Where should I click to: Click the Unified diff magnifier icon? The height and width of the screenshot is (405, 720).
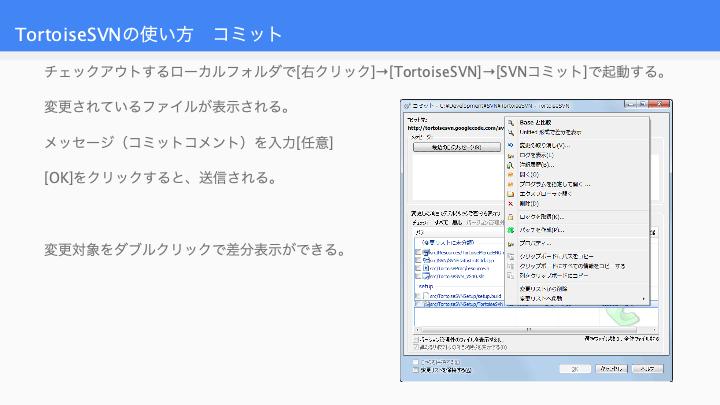[x=511, y=132]
